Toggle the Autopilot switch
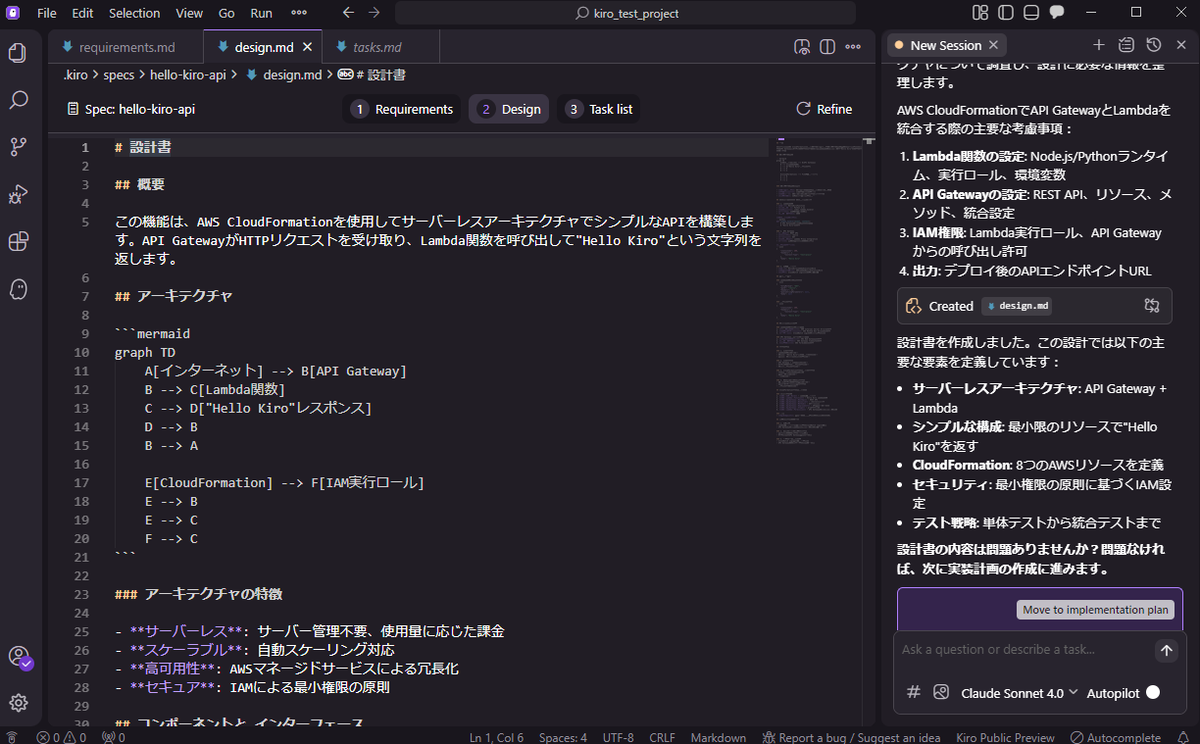 click(1153, 692)
